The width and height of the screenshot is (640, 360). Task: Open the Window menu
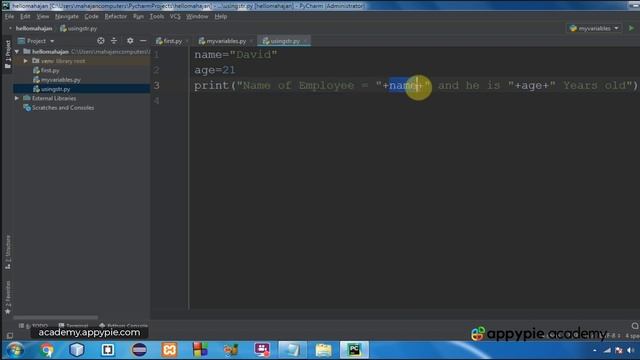[197, 16]
